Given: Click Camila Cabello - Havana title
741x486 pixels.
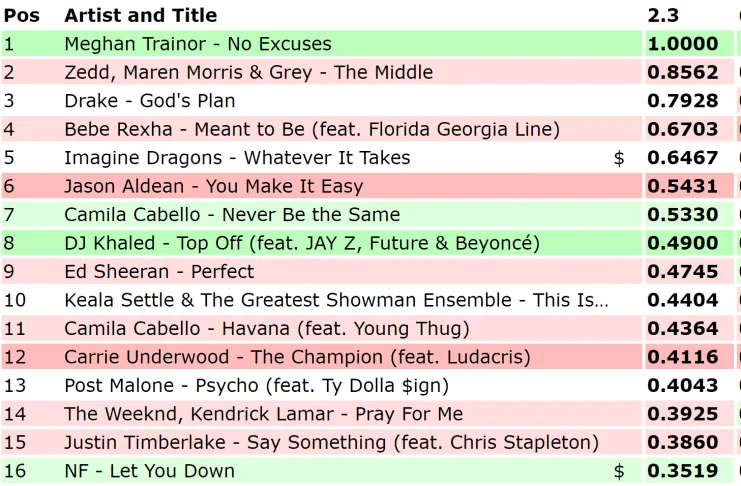Looking at the screenshot, I should 266,328.
